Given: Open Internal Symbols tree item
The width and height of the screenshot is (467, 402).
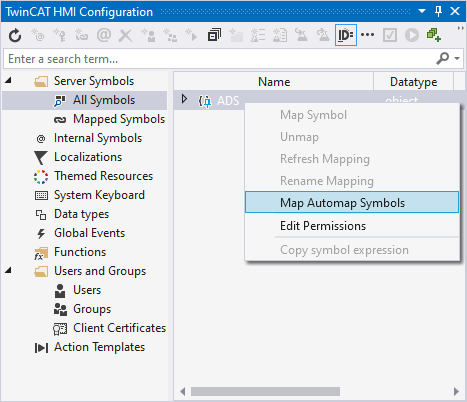Looking at the screenshot, I should (98, 138).
